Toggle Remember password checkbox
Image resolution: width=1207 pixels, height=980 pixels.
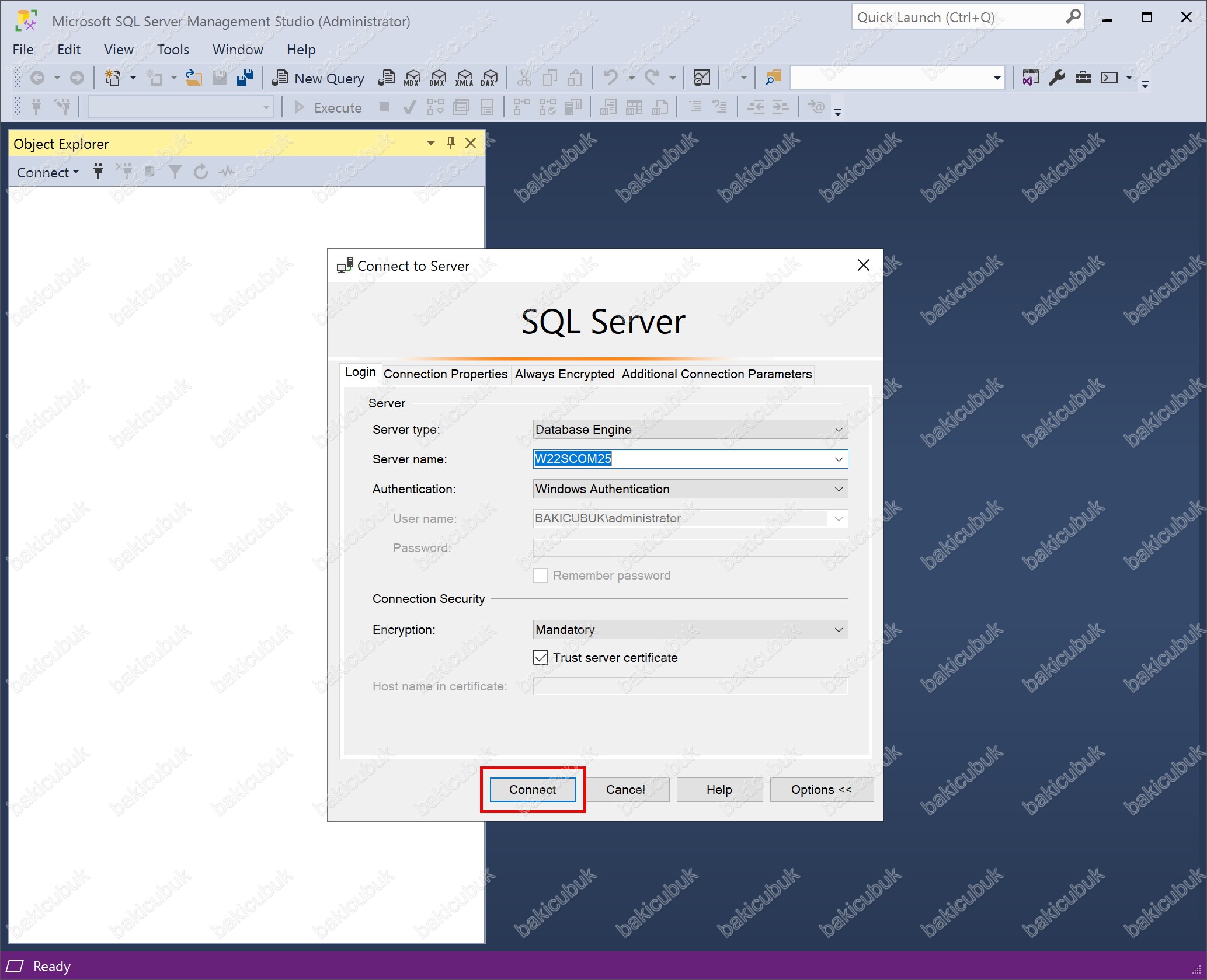541,576
